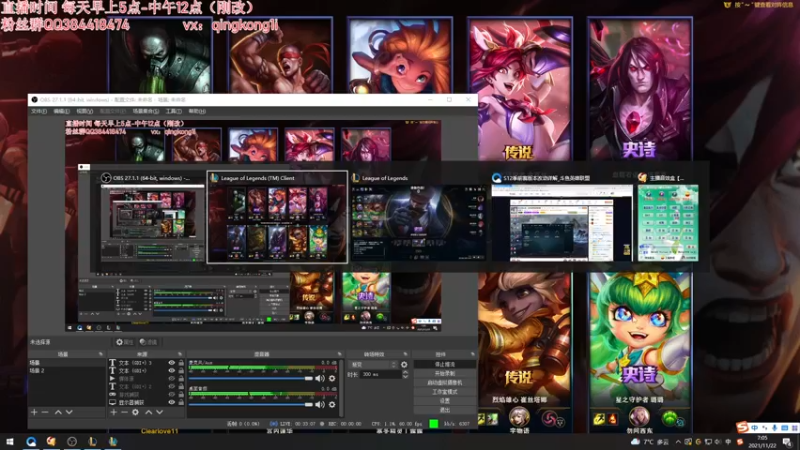Toggle visibility of media source row

[x=171, y=379]
